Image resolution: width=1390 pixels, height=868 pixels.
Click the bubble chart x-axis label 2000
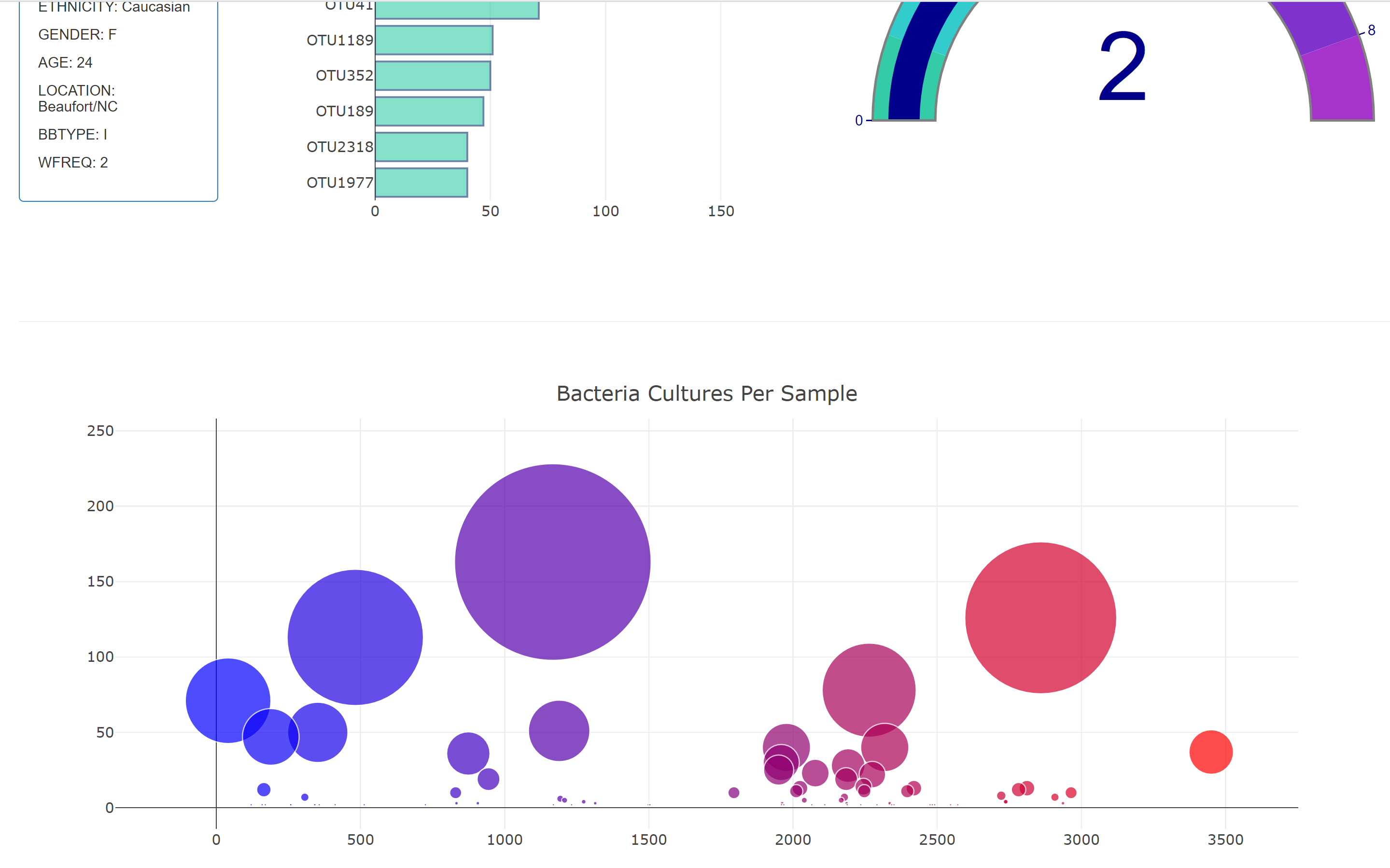(793, 840)
